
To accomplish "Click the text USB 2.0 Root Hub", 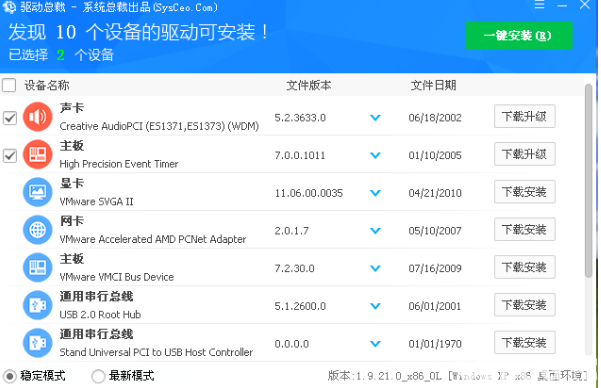I will point(100,315).
